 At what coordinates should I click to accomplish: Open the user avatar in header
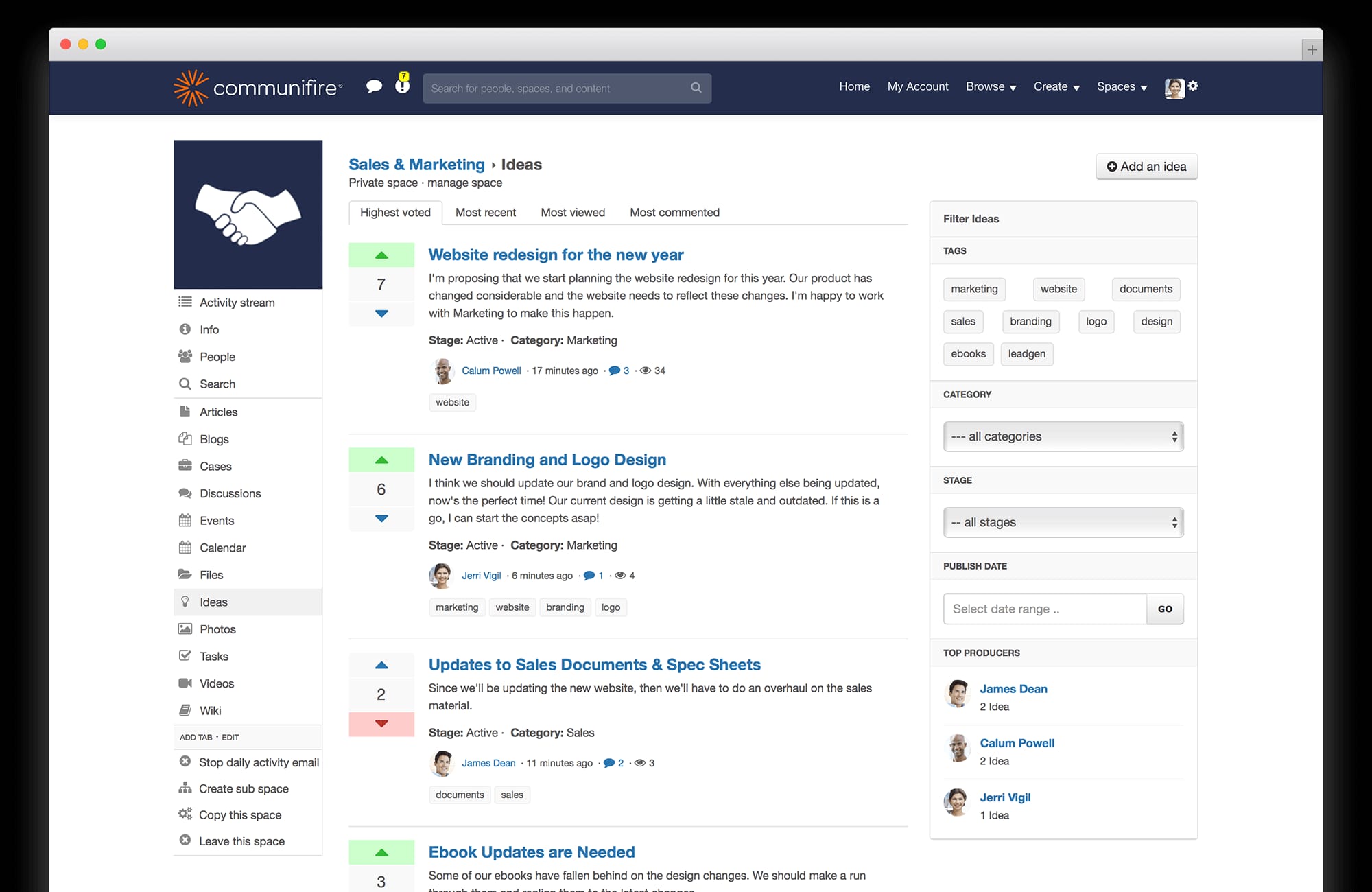tap(1174, 88)
